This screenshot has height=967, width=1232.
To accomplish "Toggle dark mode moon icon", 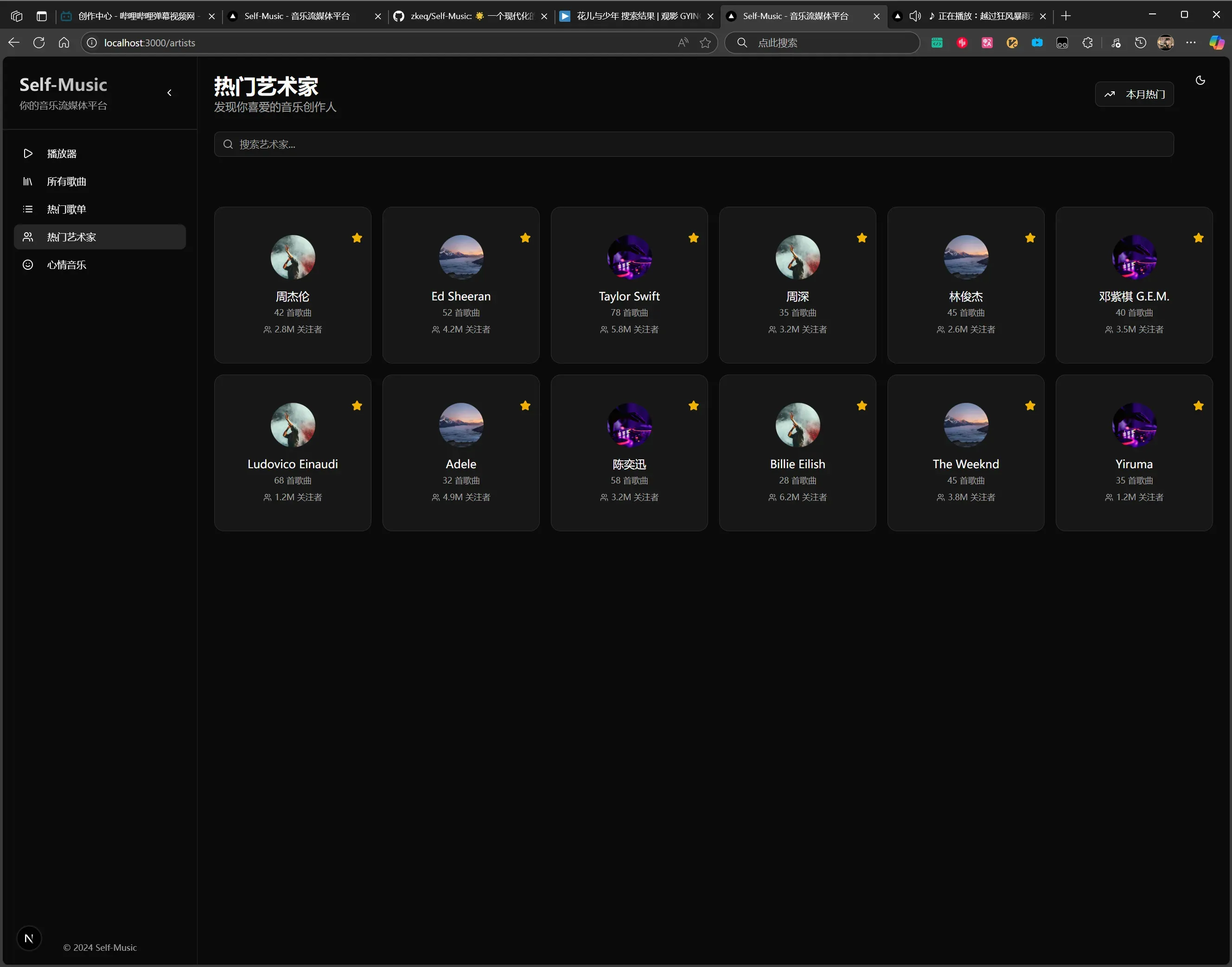I will coord(1200,80).
